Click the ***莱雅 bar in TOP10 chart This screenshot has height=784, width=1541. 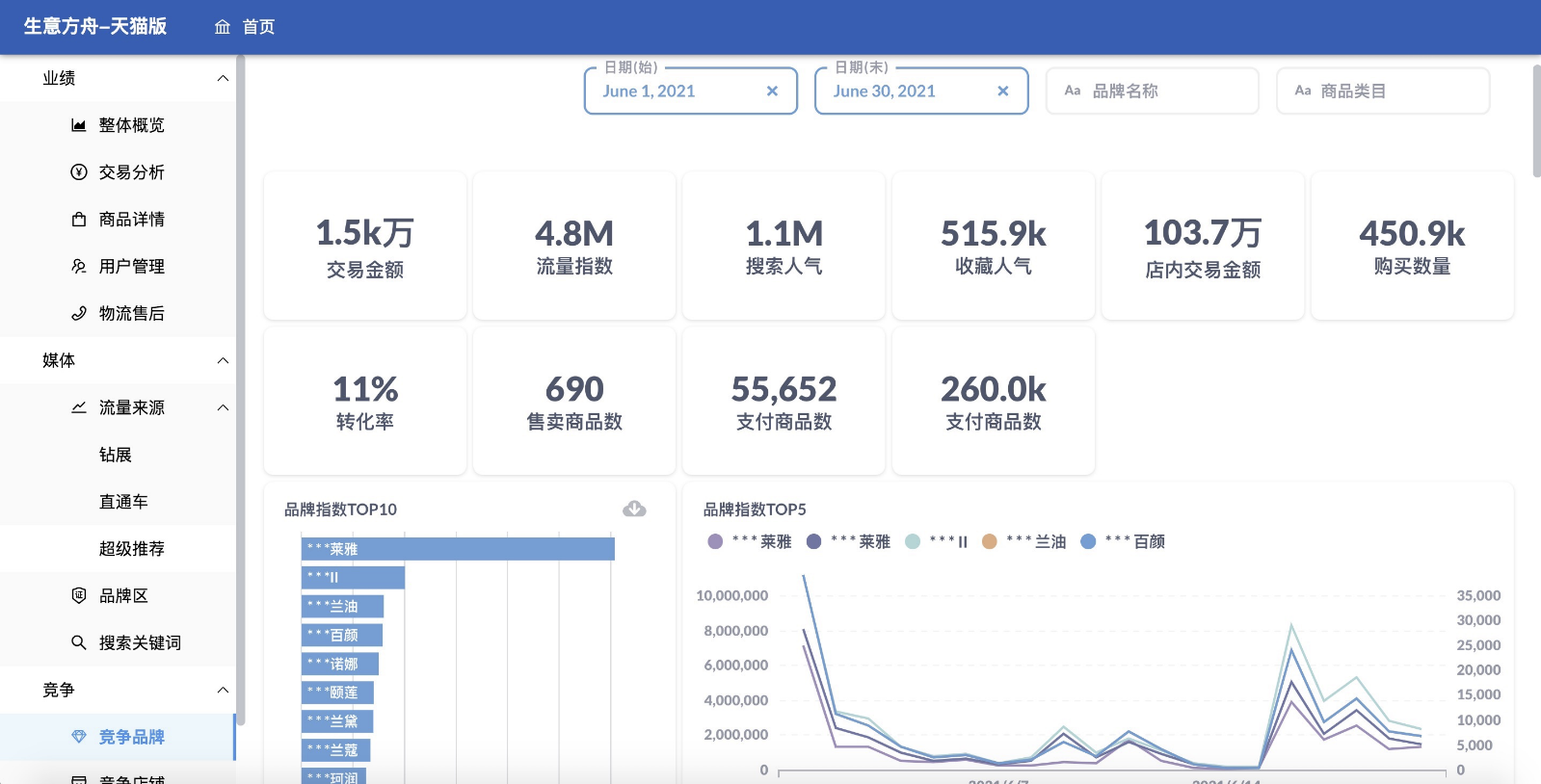pos(458,549)
